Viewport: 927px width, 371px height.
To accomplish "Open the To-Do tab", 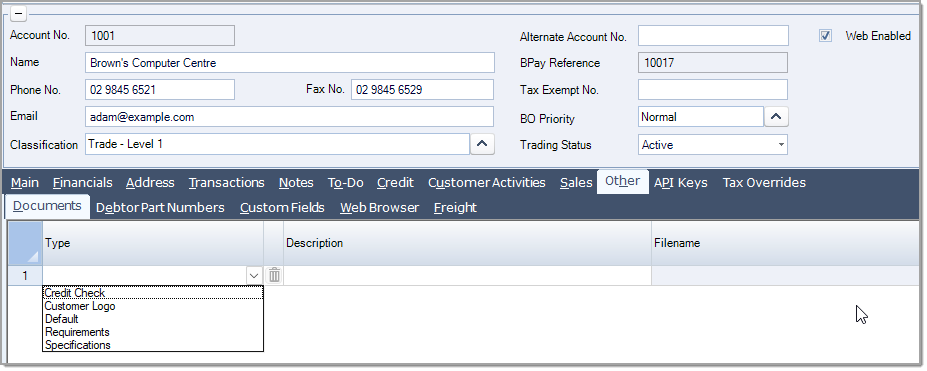I will click(x=345, y=183).
